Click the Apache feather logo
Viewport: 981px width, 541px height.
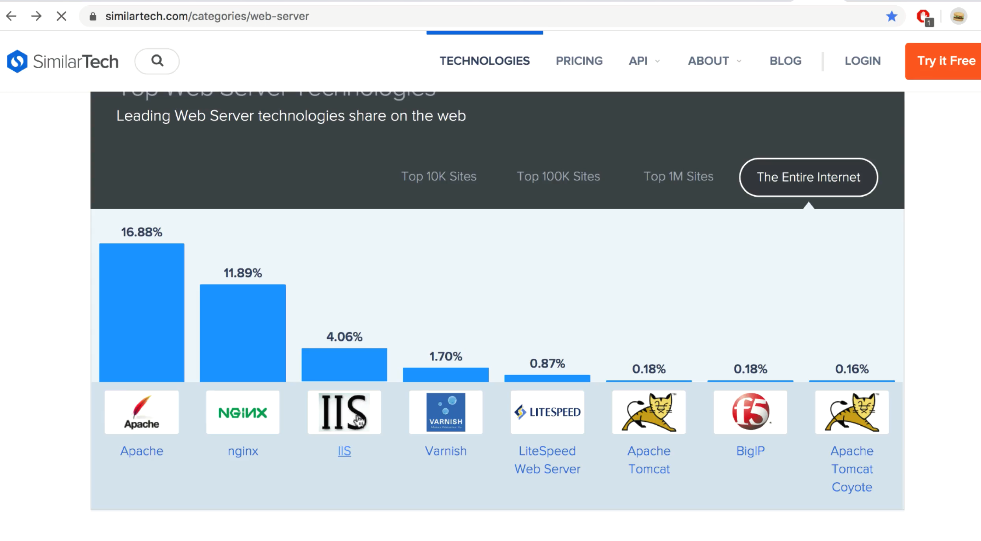pos(141,412)
